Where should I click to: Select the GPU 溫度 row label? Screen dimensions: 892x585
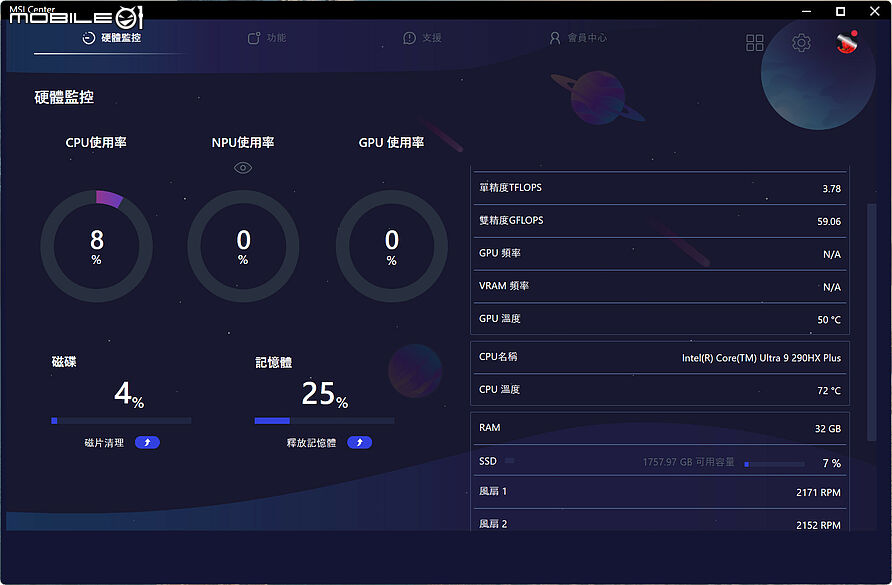coord(499,319)
